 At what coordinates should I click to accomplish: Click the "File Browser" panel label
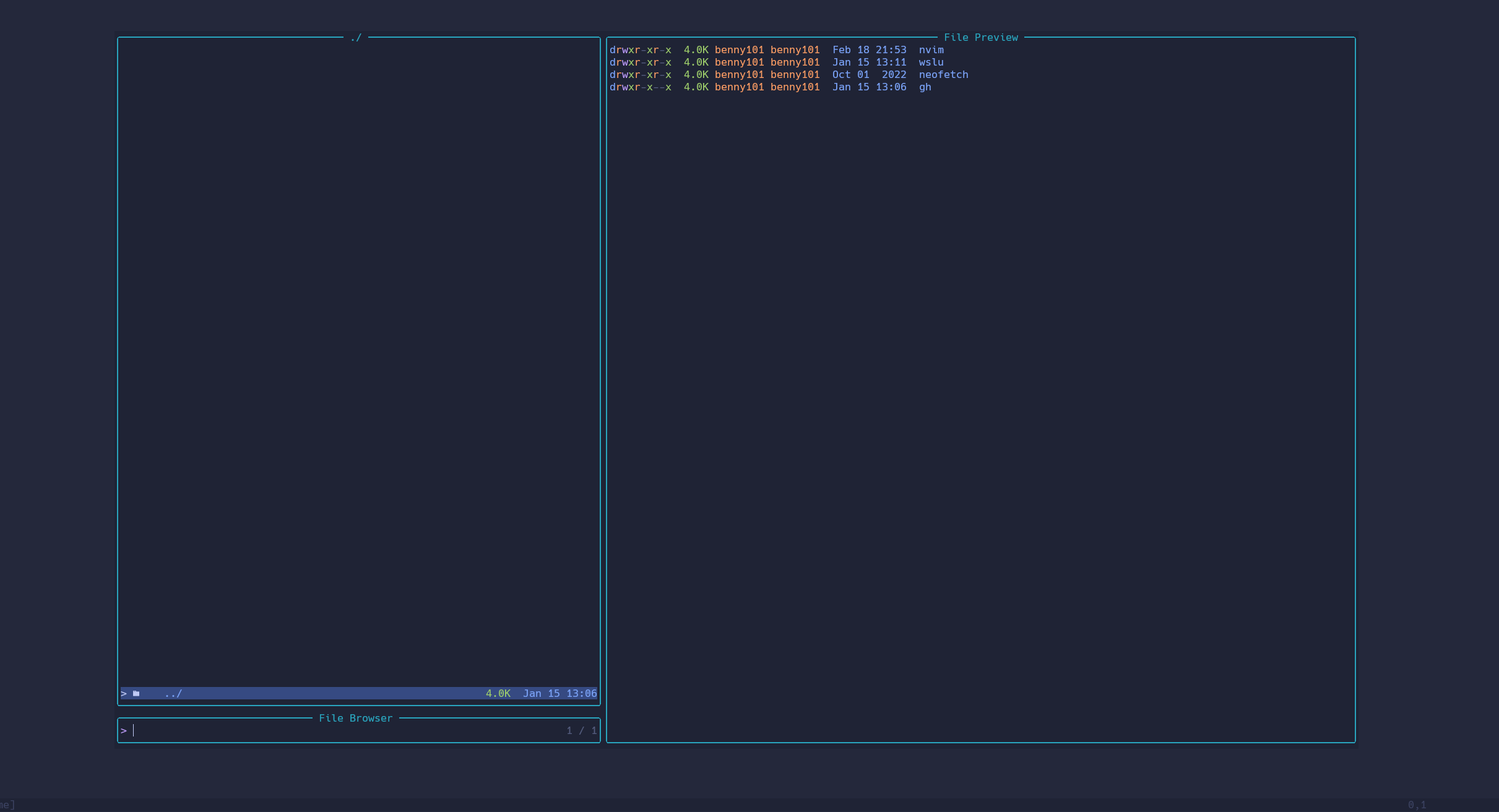coord(355,718)
